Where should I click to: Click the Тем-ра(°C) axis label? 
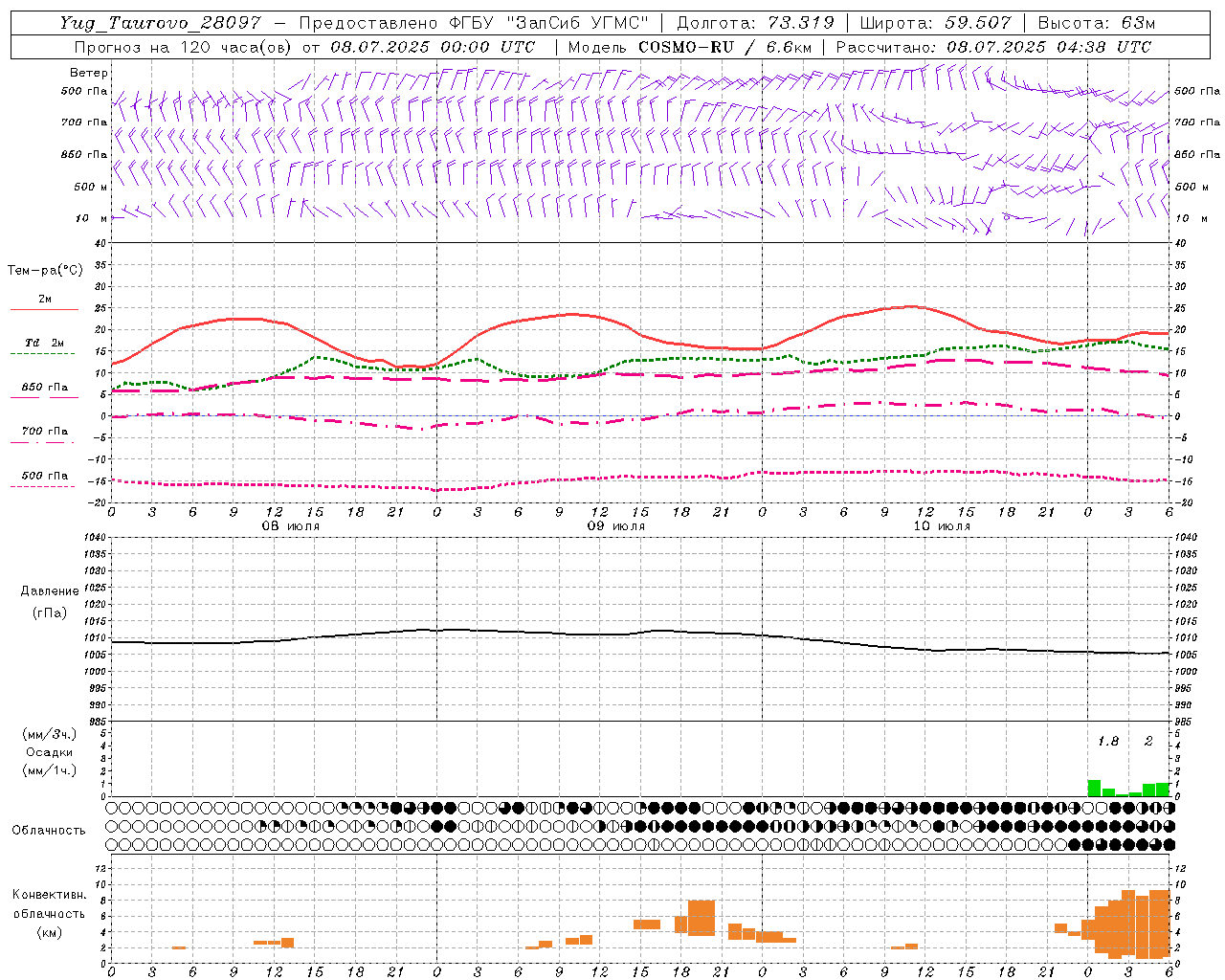(45, 271)
